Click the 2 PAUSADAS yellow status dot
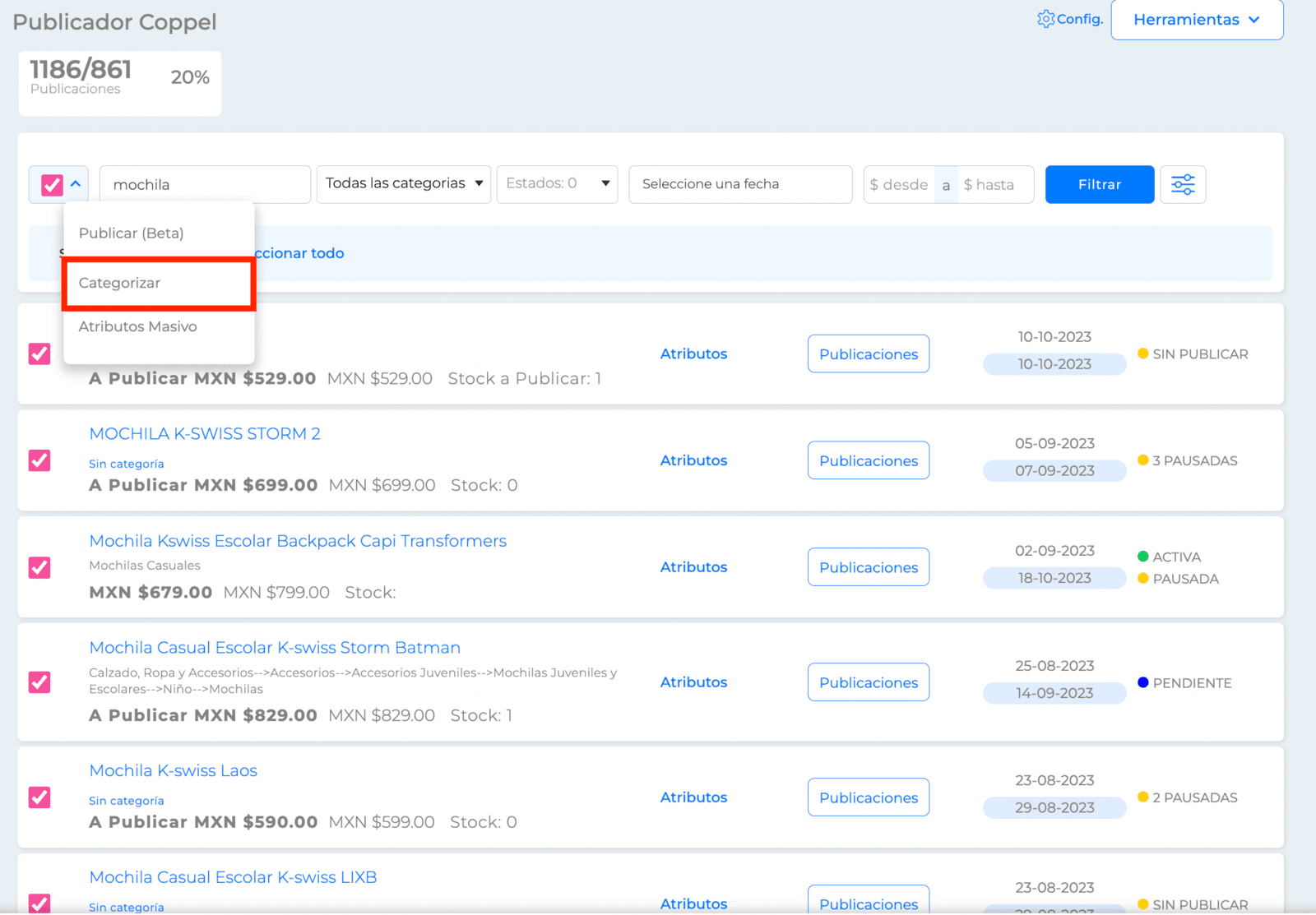This screenshot has width=1316, height=915. pos(1142,797)
